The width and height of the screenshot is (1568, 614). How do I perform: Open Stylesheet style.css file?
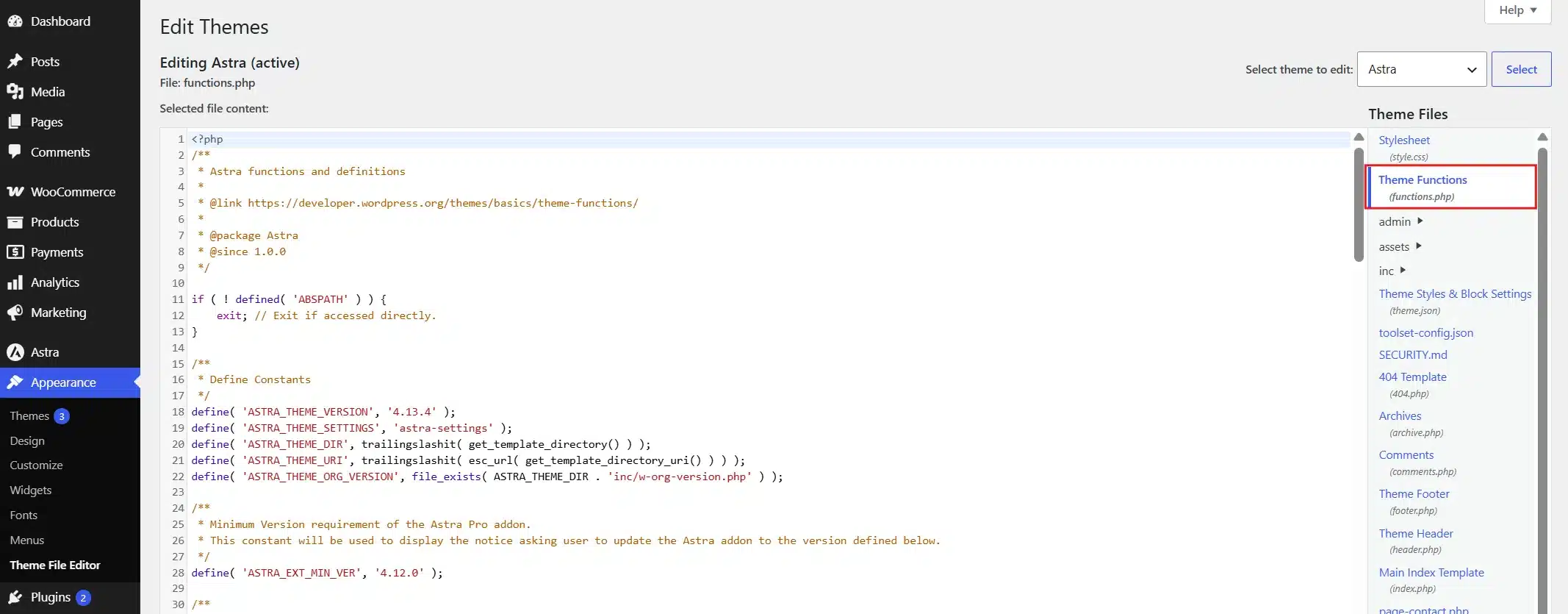pos(1404,140)
